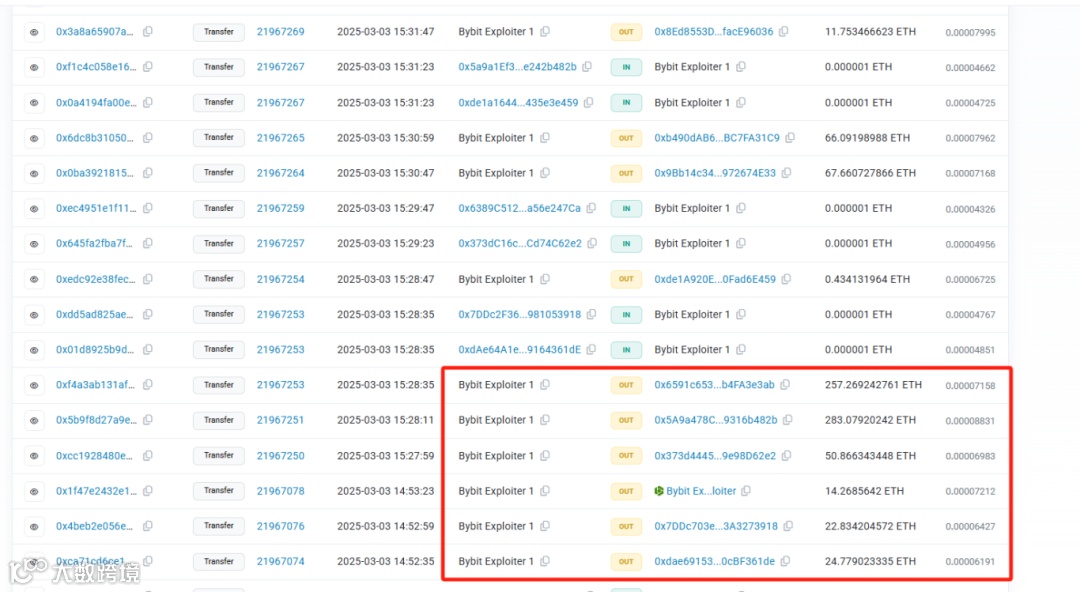Copy address 0x8Ed8553D...facE96036
This screenshot has width=1080, height=592.
pos(784,32)
